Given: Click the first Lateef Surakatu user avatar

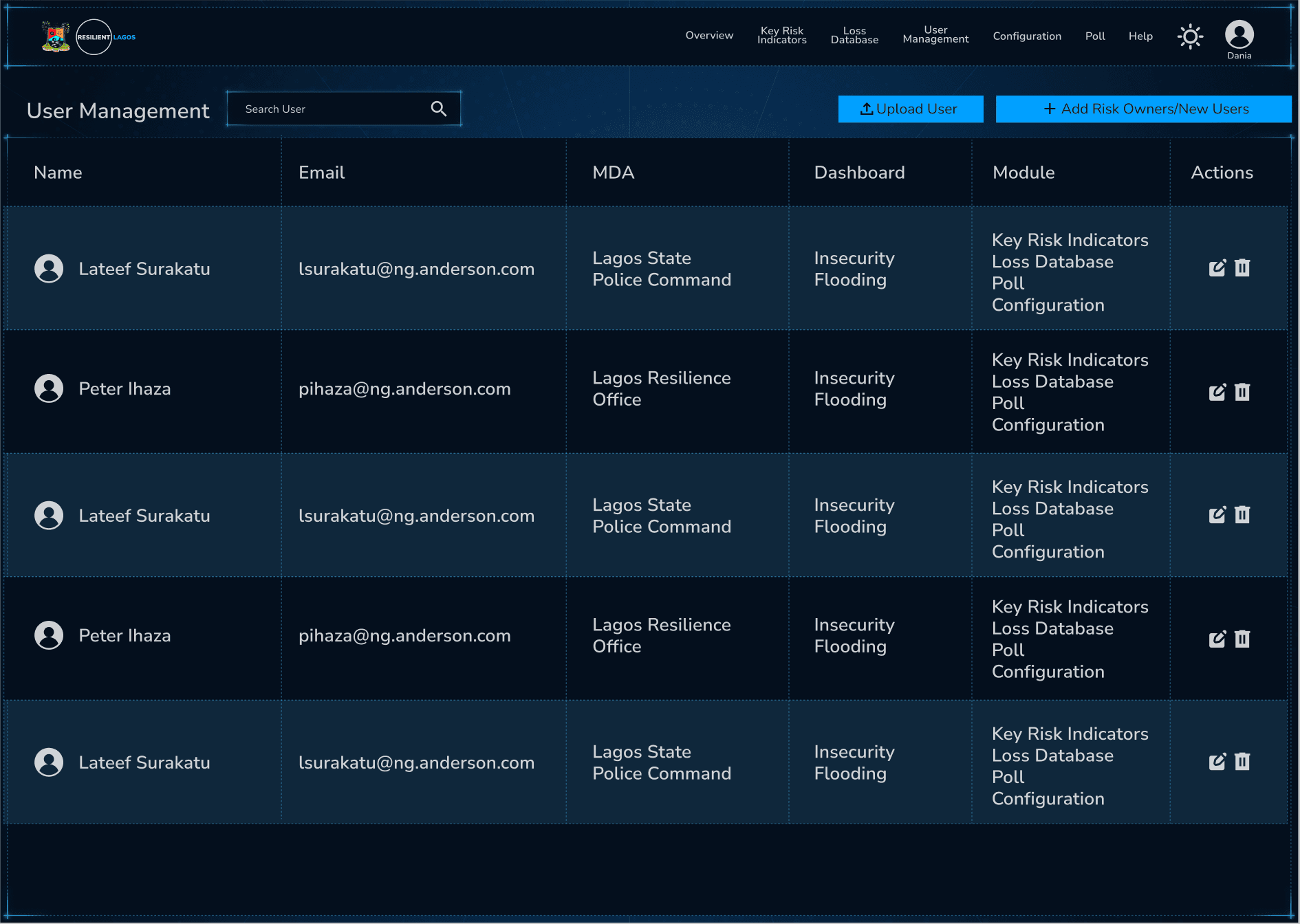Looking at the screenshot, I should pyautogui.click(x=49, y=269).
